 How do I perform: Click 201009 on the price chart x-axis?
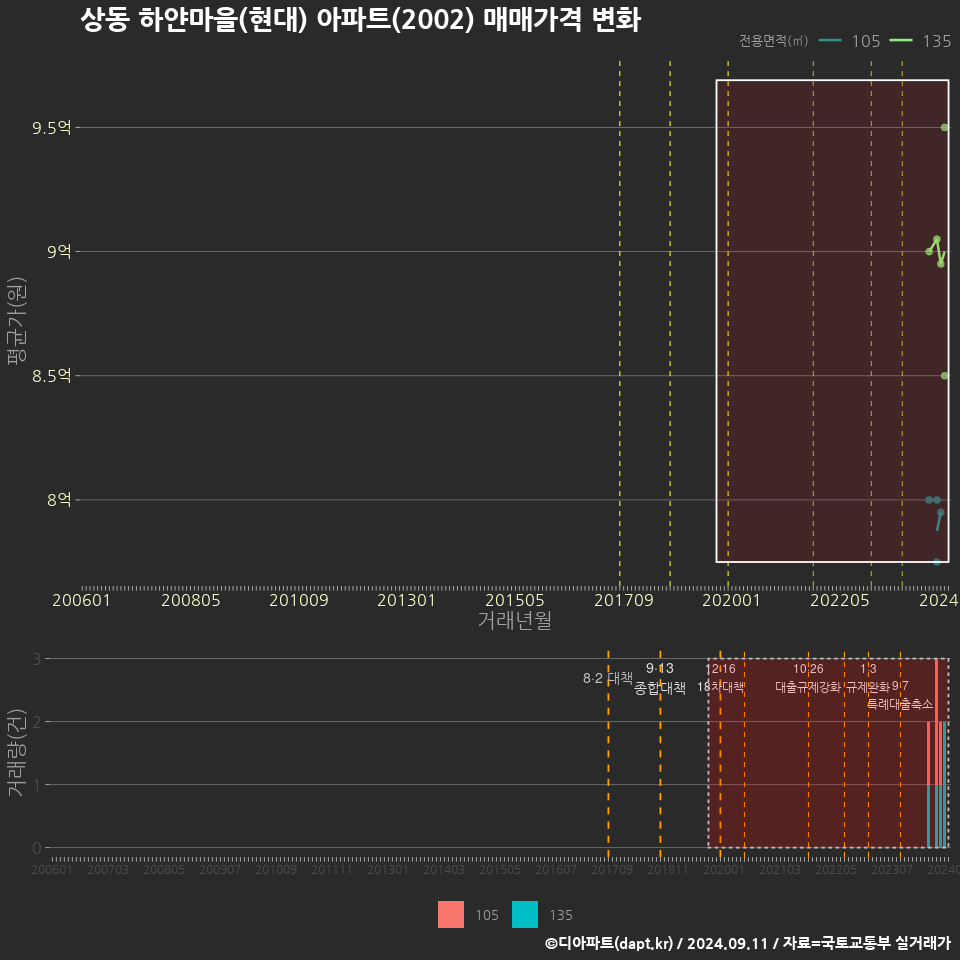pyautogui.click(x=299, y=600)
